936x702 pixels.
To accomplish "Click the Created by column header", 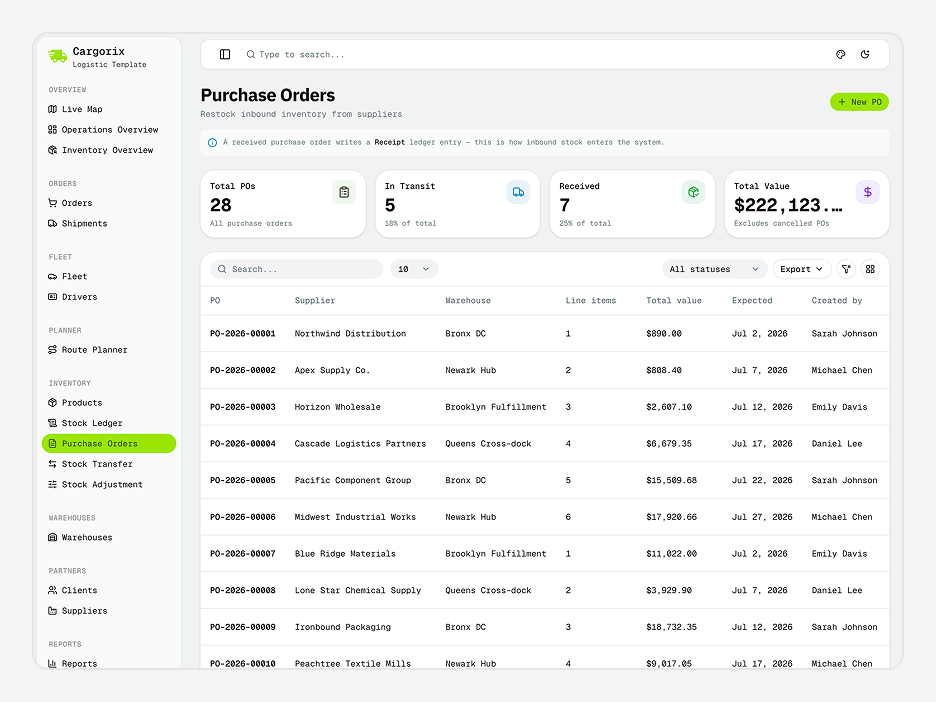I will (x=837, y=301).
